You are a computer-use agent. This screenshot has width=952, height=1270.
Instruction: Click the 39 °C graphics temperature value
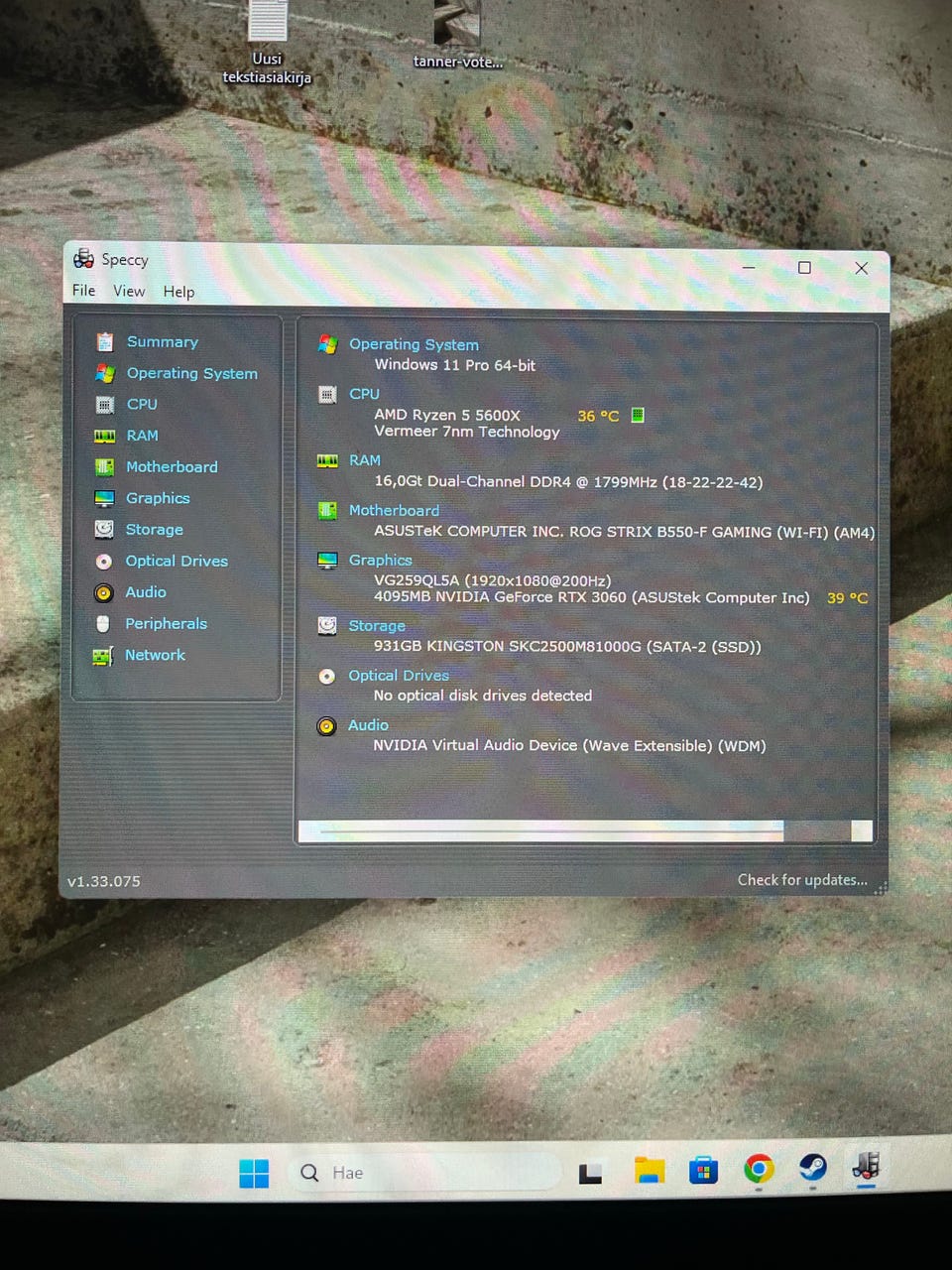click(x=847, y=598)
